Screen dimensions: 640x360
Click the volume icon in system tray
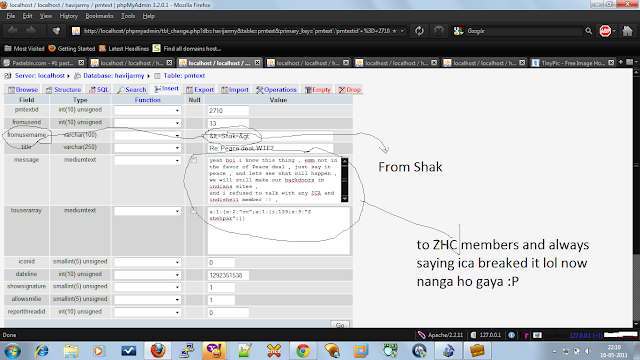click(588, 351)
